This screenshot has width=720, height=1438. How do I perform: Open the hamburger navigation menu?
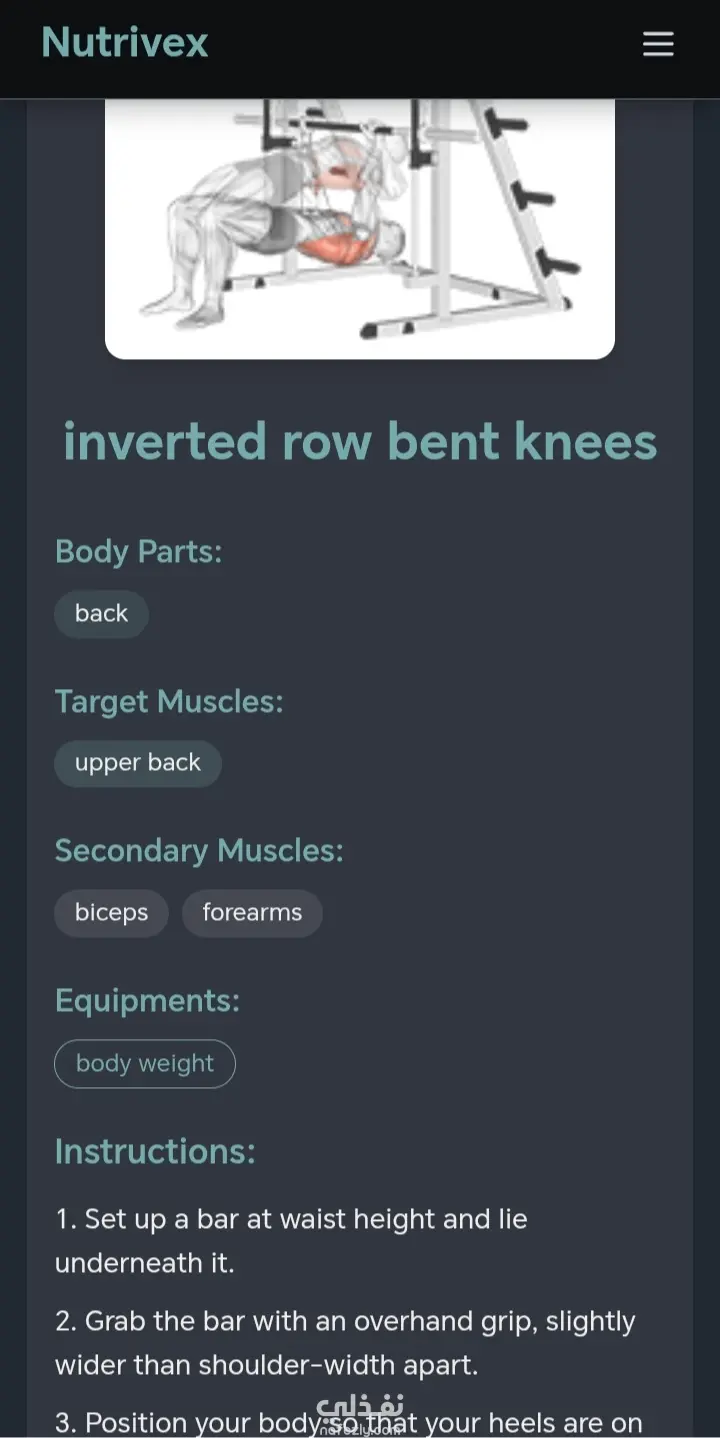point(658,44)
